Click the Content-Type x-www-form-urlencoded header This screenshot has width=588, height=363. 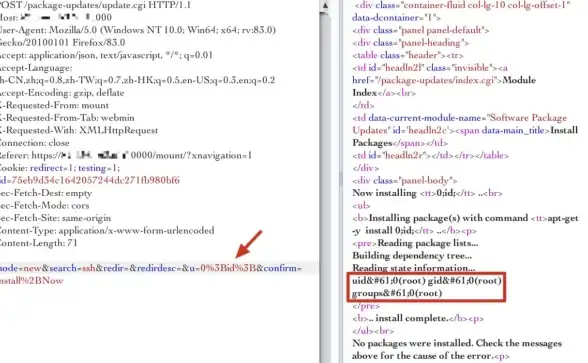pos(107,230)
